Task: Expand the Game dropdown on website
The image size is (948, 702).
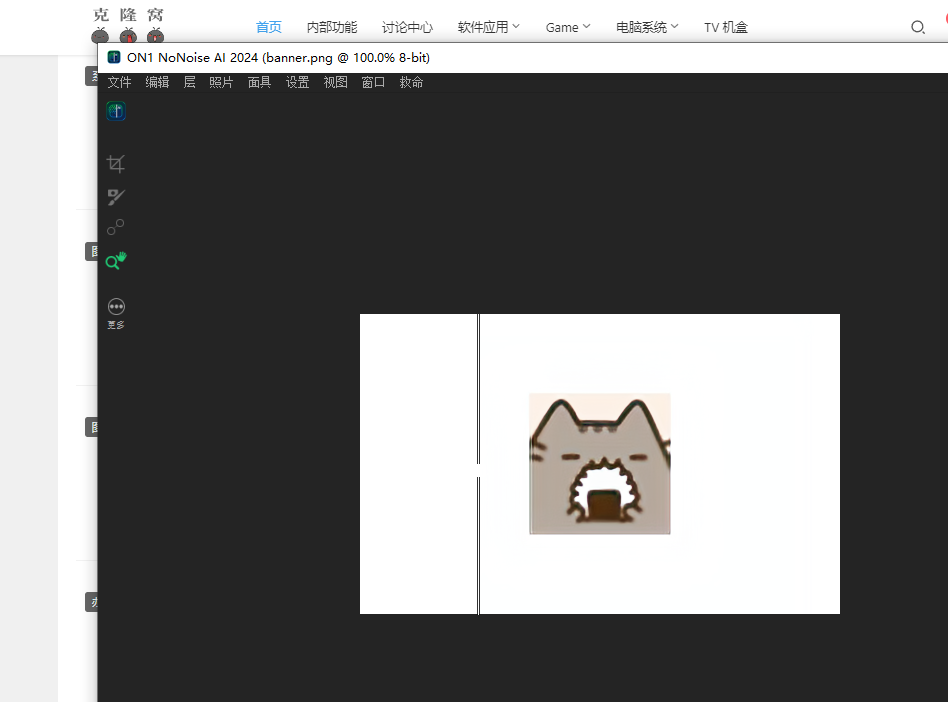Action: [568, 27]
